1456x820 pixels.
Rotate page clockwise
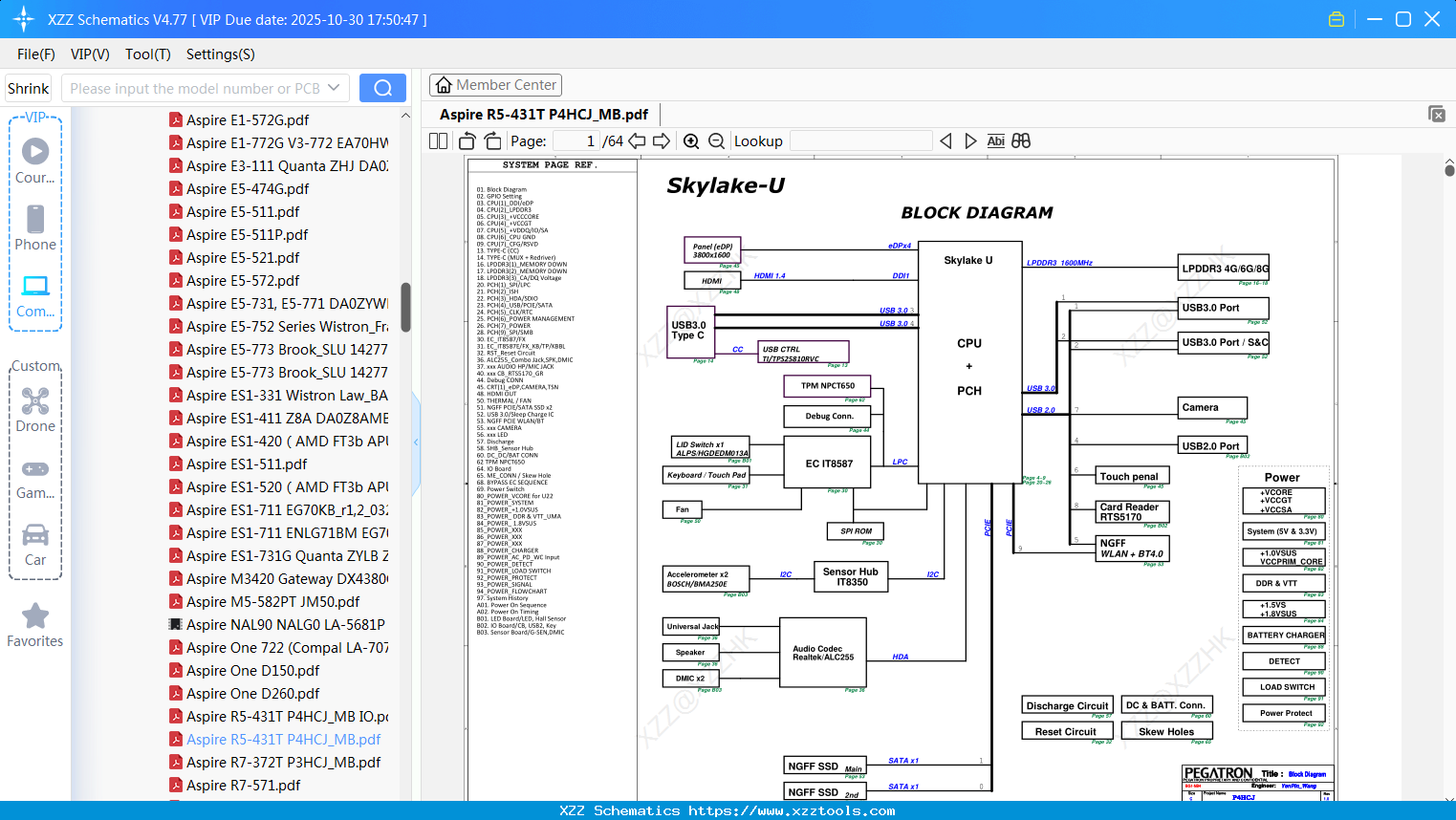[492, 141]
